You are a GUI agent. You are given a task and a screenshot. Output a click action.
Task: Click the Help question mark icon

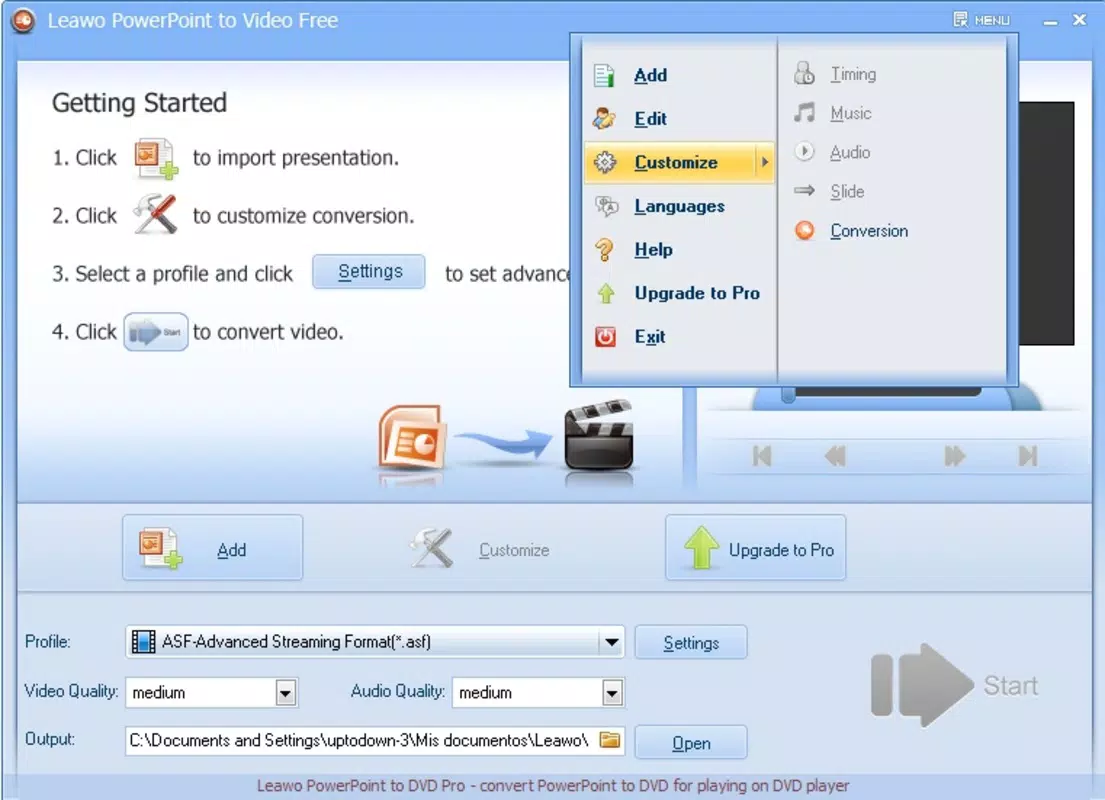(x=604, y=250)
